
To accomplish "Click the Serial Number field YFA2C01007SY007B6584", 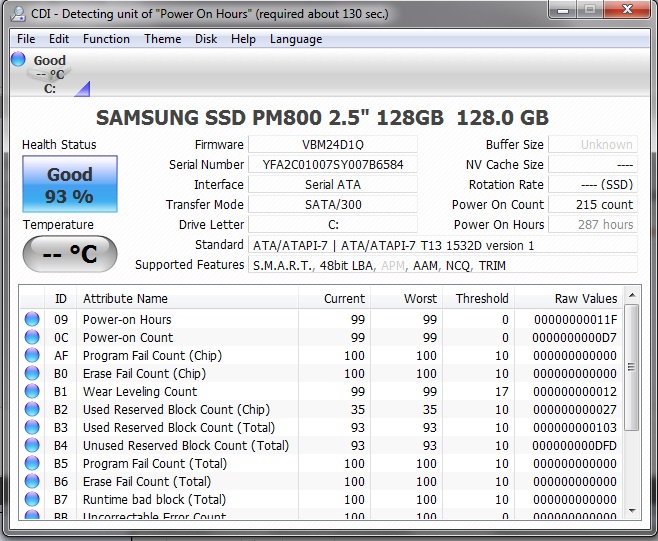I will coord(333,165).
